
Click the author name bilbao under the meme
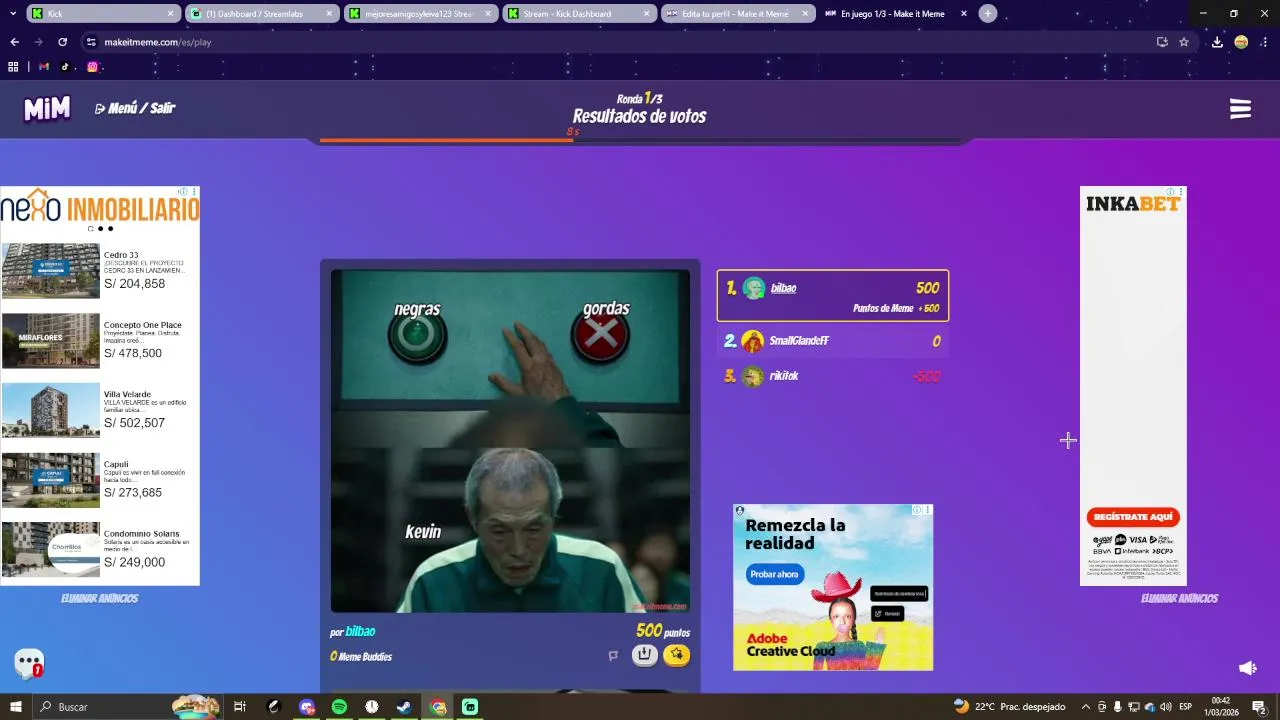(x=360, y=631)
